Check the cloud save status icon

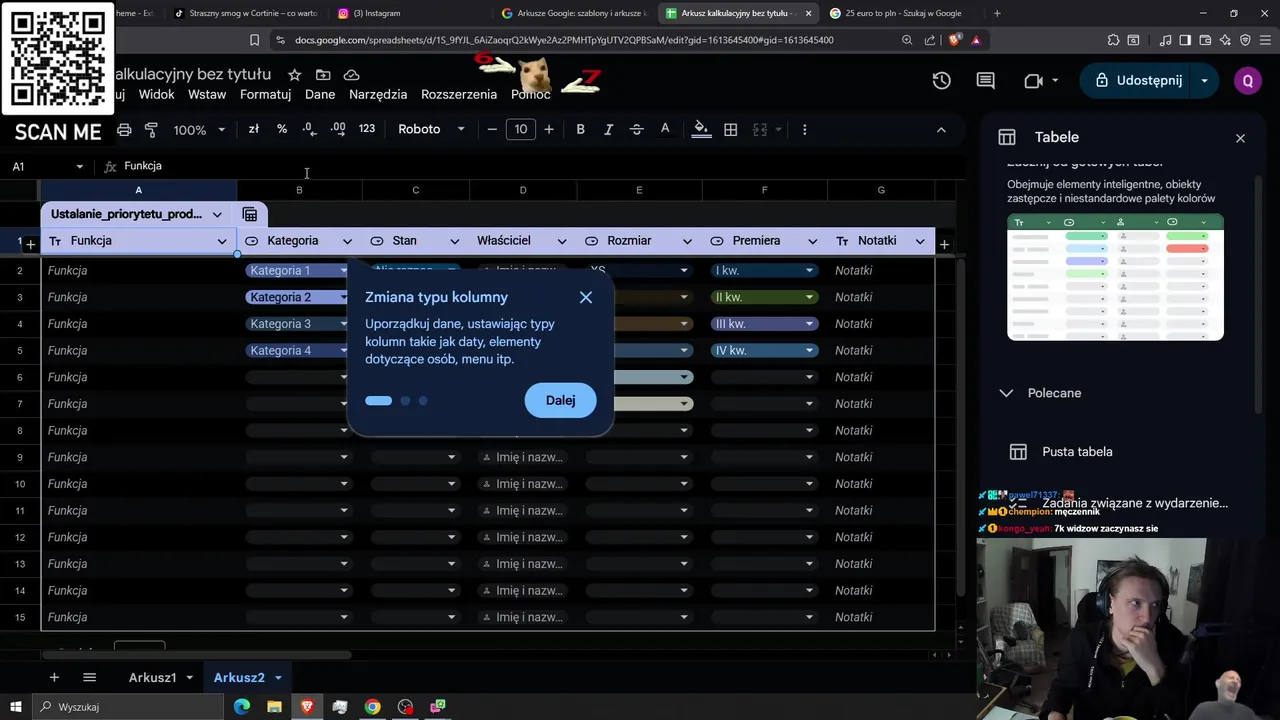351,75
